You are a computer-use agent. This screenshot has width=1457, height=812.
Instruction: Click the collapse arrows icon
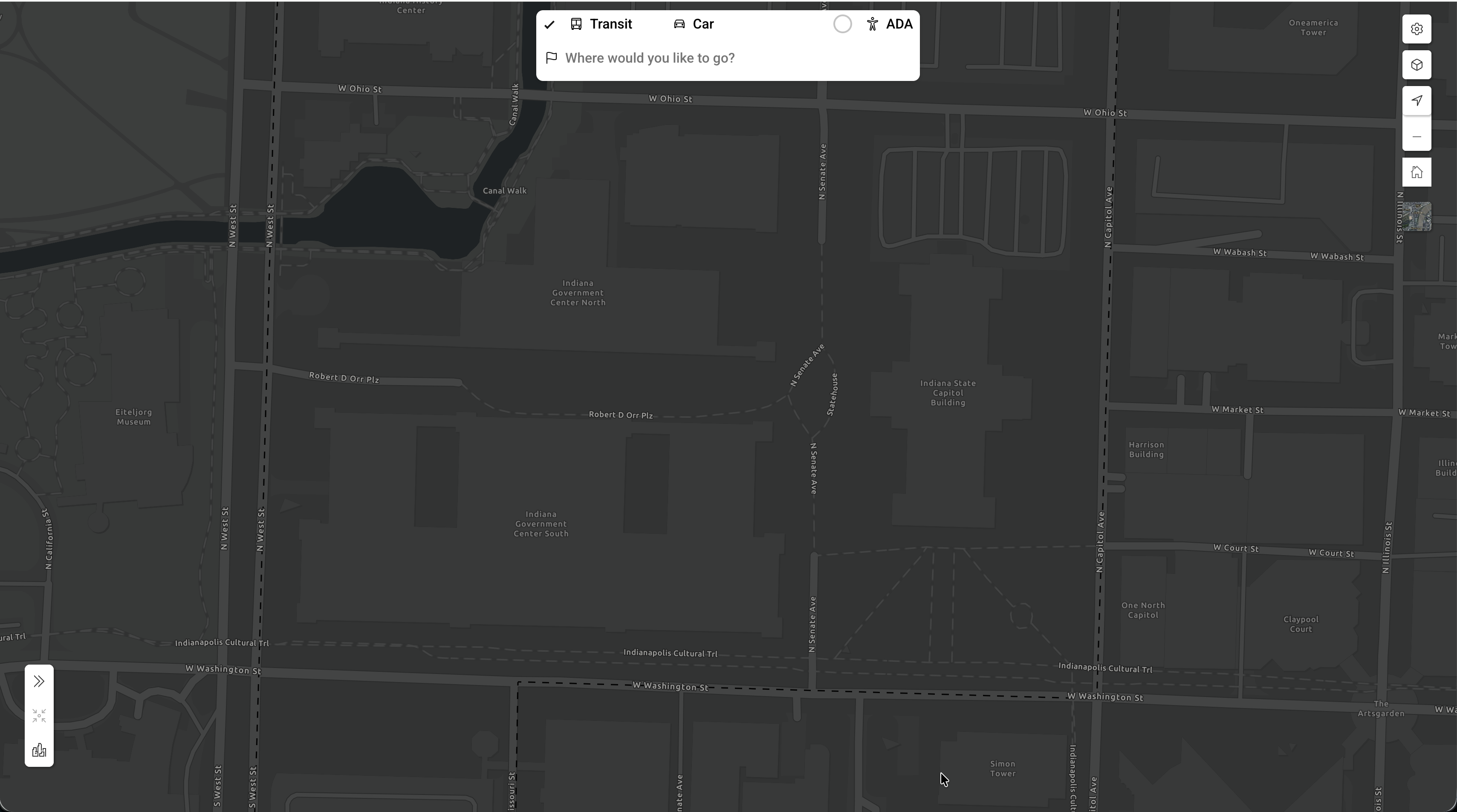pos(39,716)
